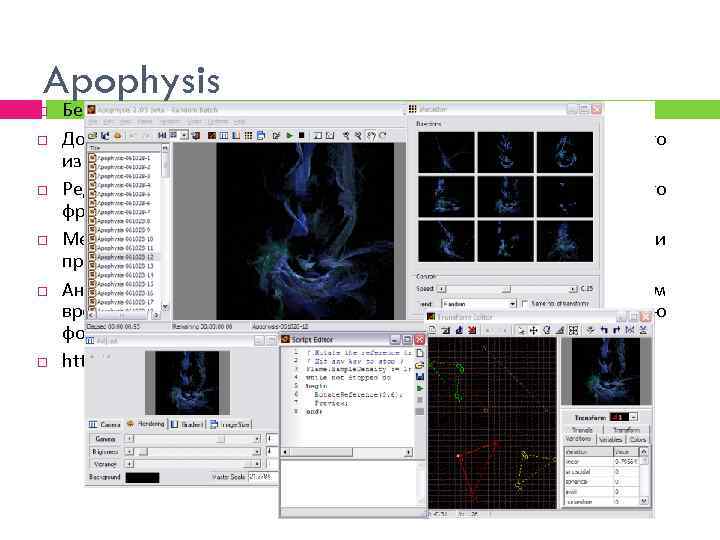Click the zoom out magnifier icon in main toolbar
The width and height of the screenshot is (720, 540).
coord(358,135)
